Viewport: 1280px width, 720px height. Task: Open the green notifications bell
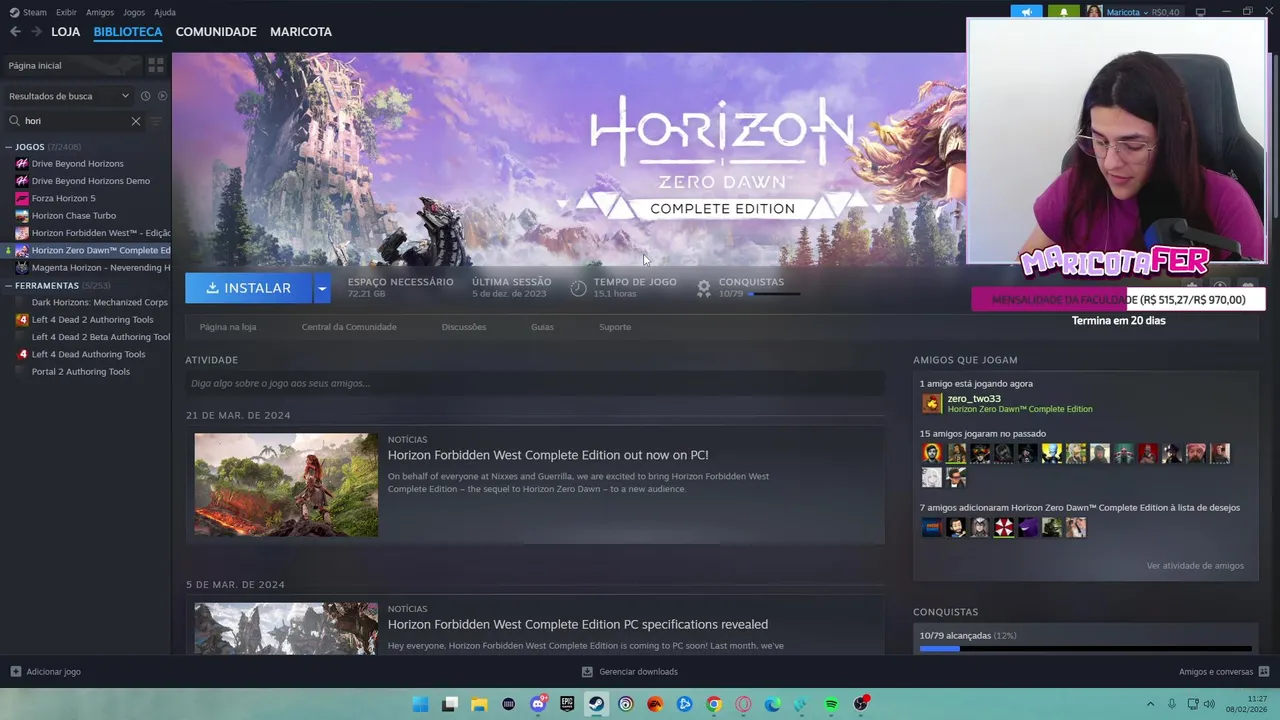(x=1063, y=12)
